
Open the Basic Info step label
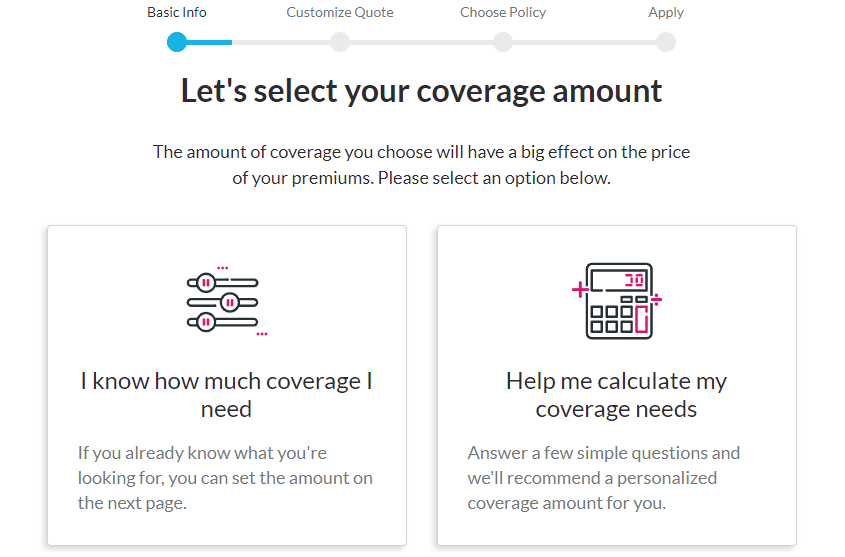pyautogui.click(x=177, y=12)
